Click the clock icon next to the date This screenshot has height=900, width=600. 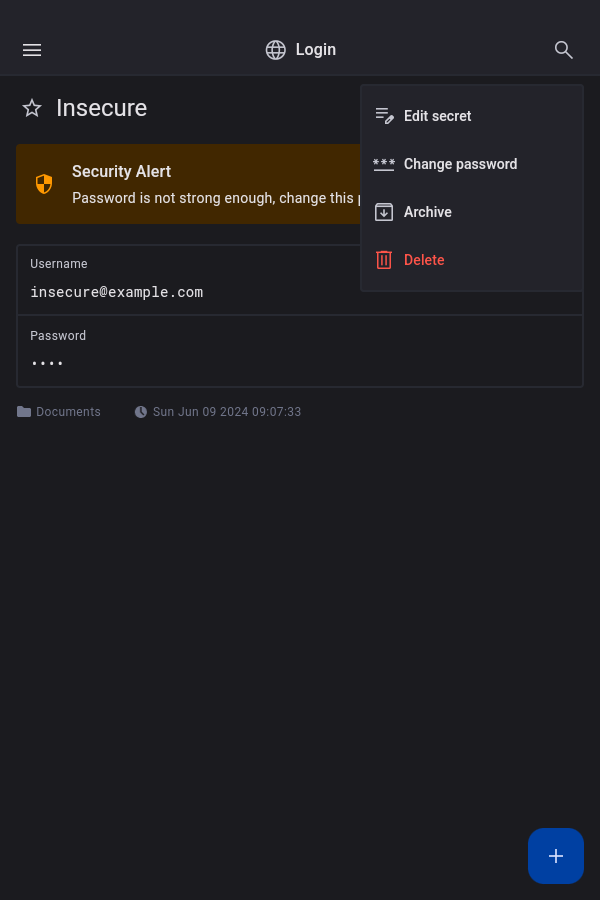pos(141,412)
